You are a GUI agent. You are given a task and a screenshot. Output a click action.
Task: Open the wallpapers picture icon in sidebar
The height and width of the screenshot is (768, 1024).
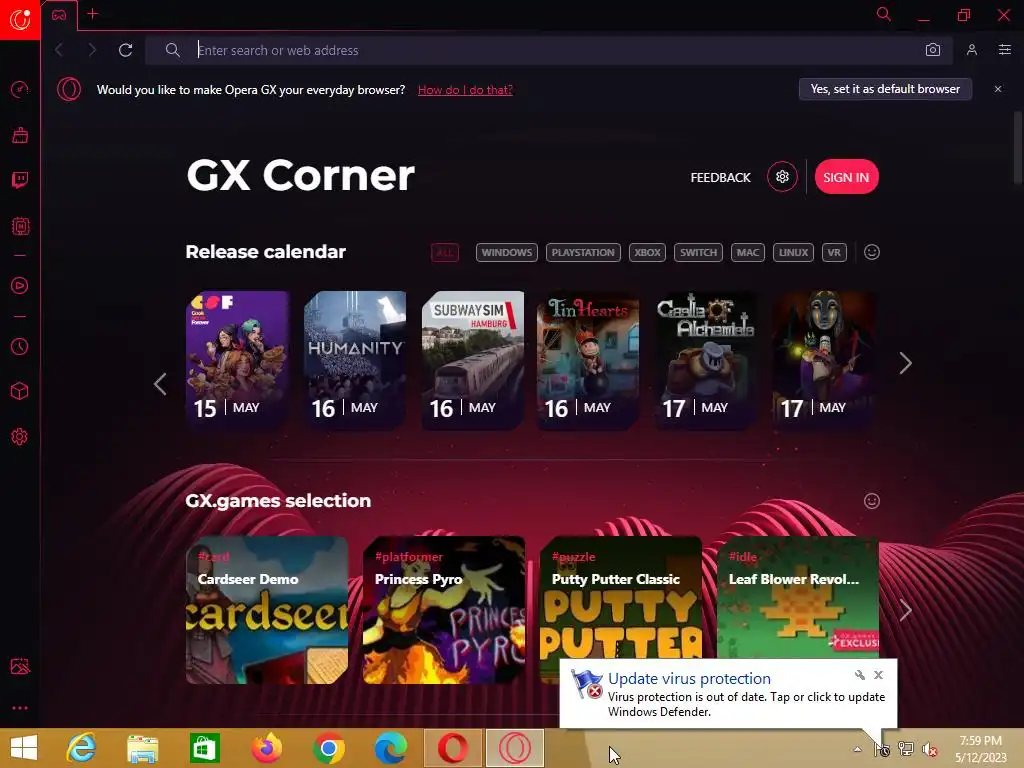click(x=20, y=666)
